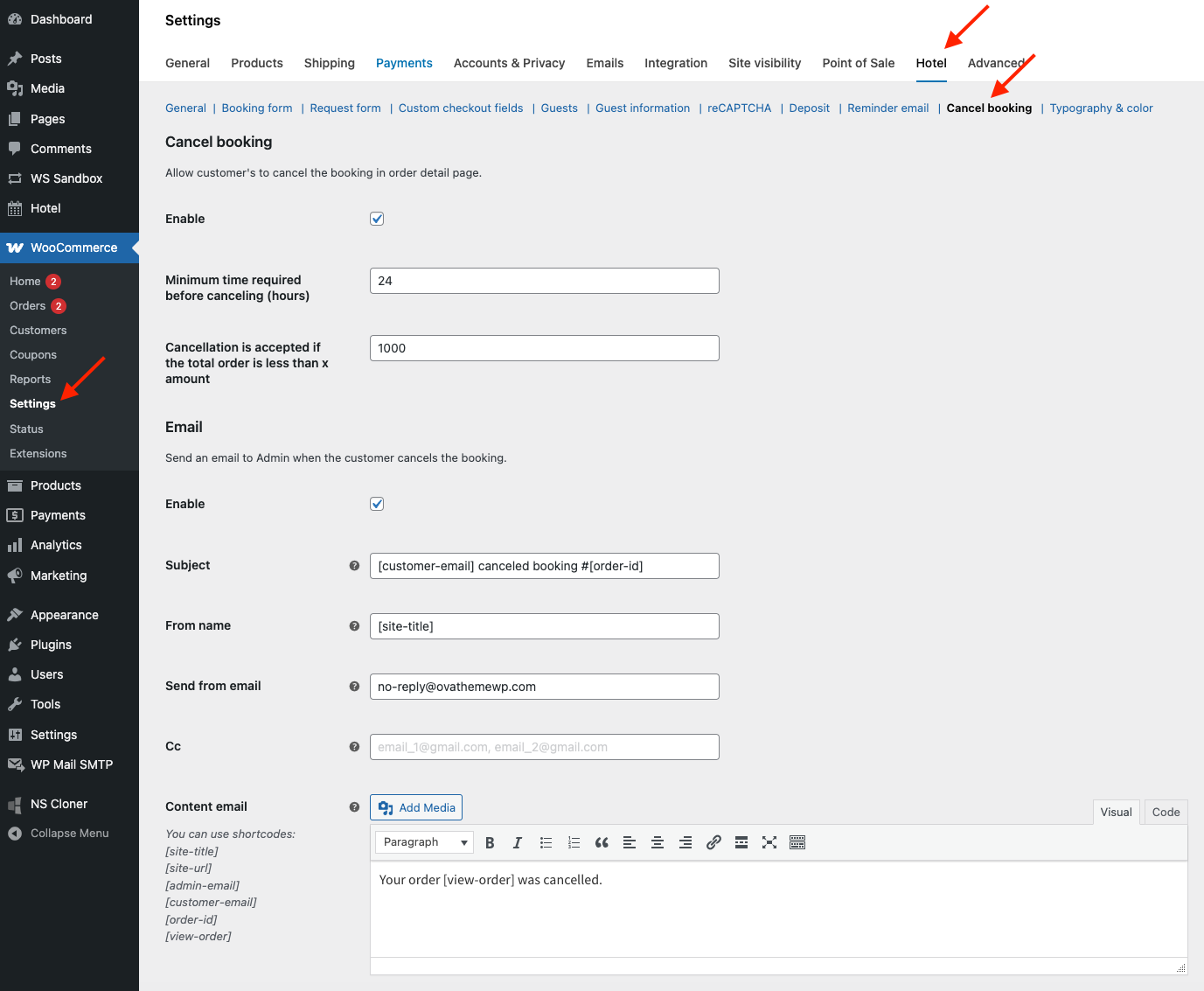Uncheck Enable under Cancel booking
The image size is (1204, 991).
tap(377, 219)
